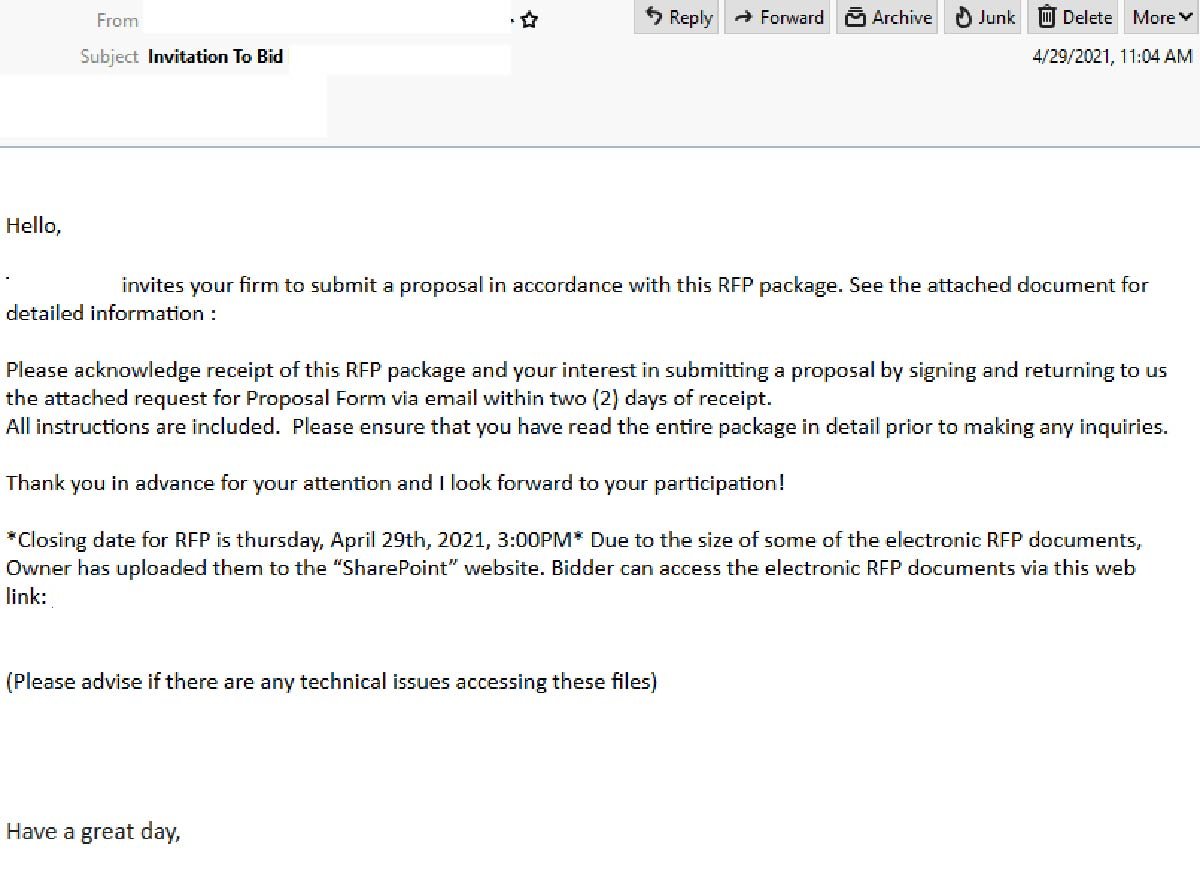Mark this message as Junk
The height and width of the screenshot is (893, 1200).
coord(982,17)
